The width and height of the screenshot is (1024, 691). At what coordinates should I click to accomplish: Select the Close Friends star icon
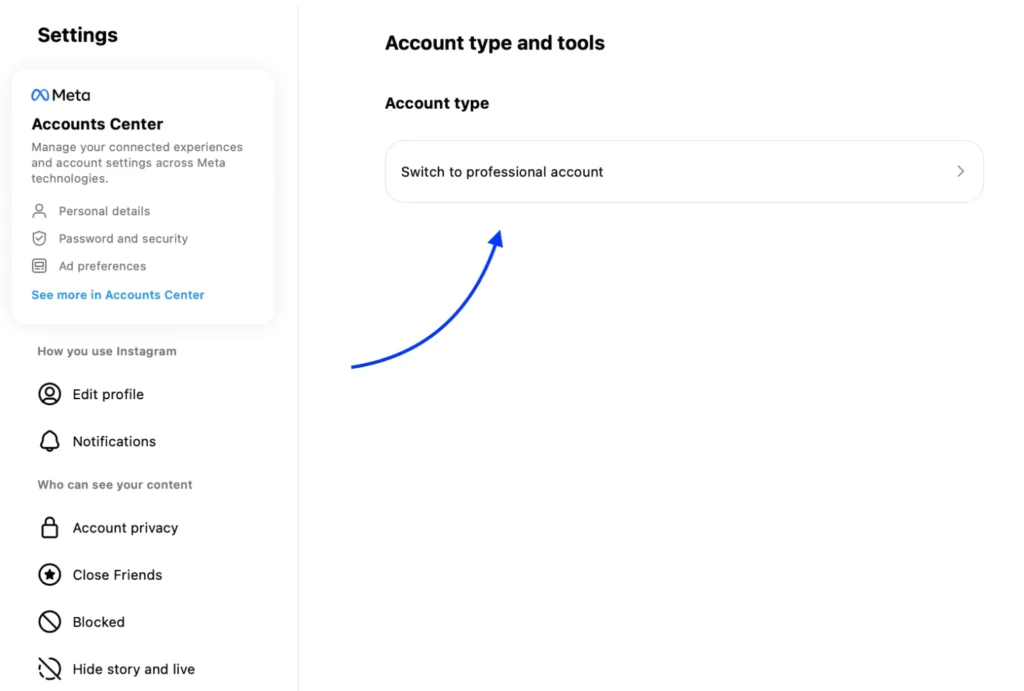[x=49, y=574]
